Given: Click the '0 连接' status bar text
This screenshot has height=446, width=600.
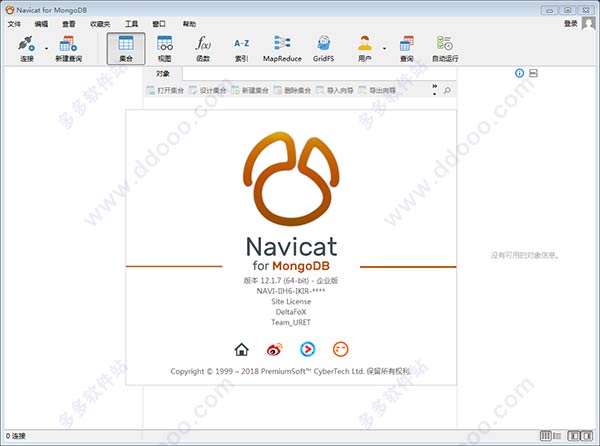Looking at the screenshot, I should (16, 436).
